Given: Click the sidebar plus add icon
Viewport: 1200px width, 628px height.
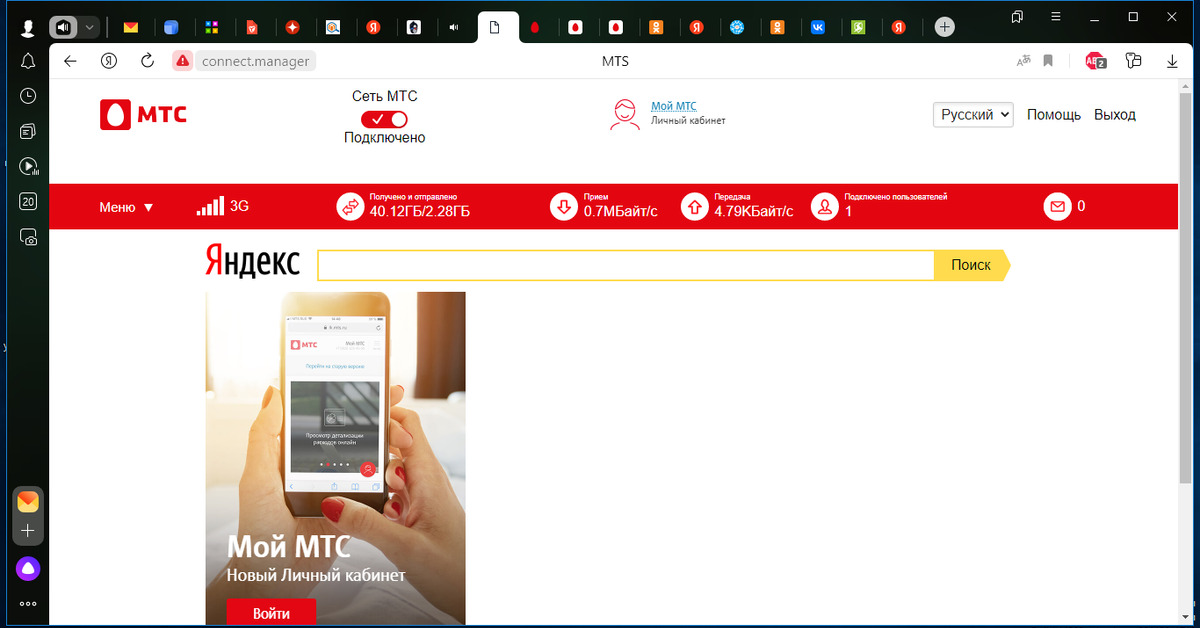Looking at the screenshot, I should pyautogui.click(x=28, y=530).
